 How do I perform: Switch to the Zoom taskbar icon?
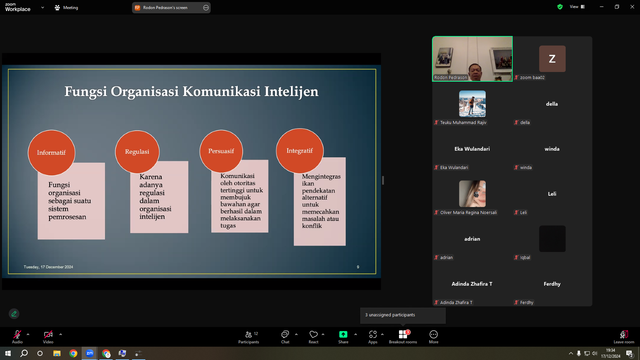(x=89, y=353)
